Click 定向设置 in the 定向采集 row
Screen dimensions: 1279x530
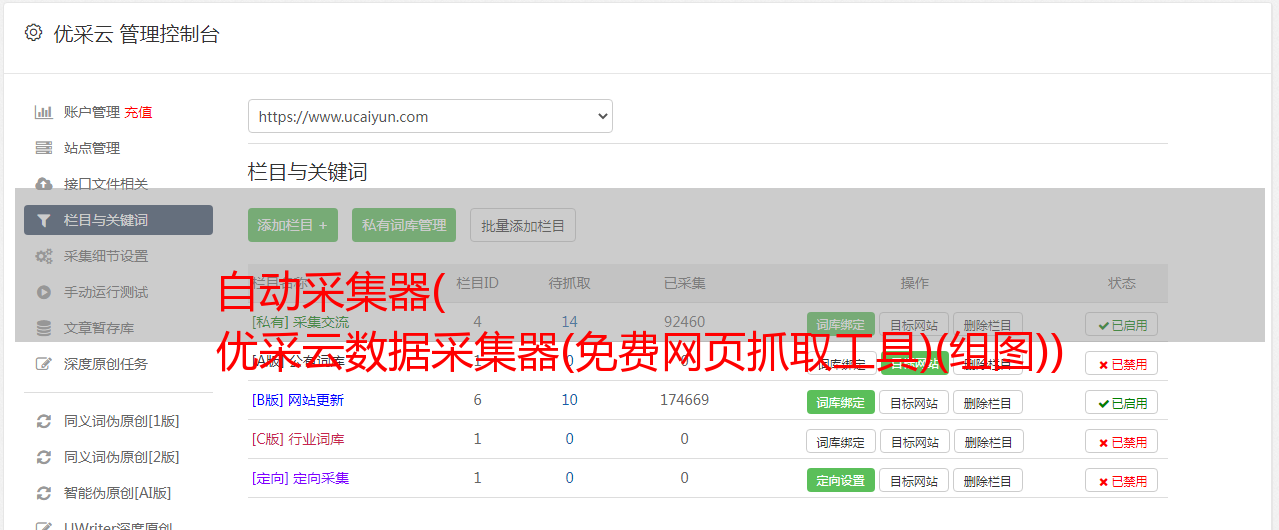(x=840, y=480)
